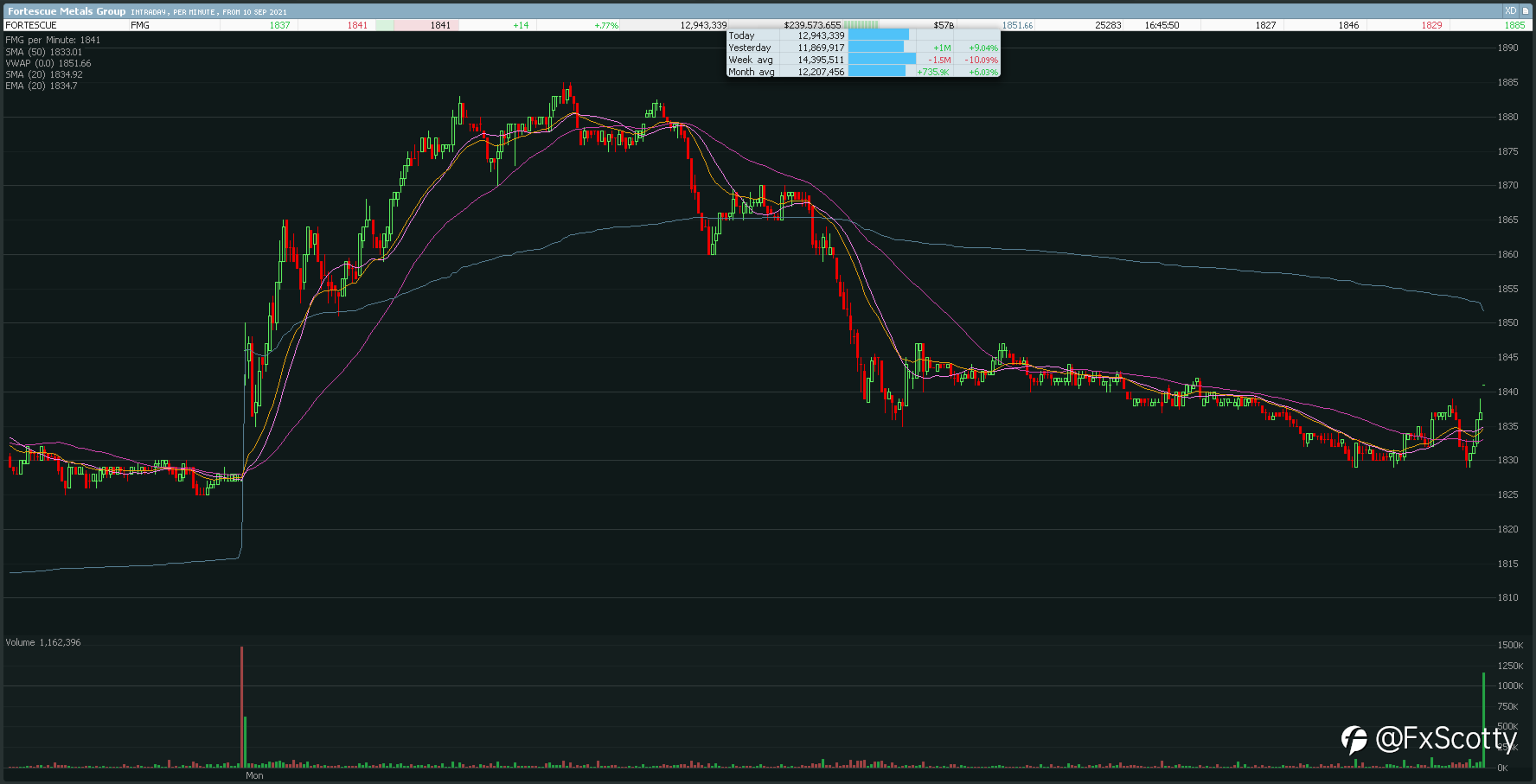Click the XD indicator in the title bar
Viewport: 1536px width, 784px height.
[1510, 11]
